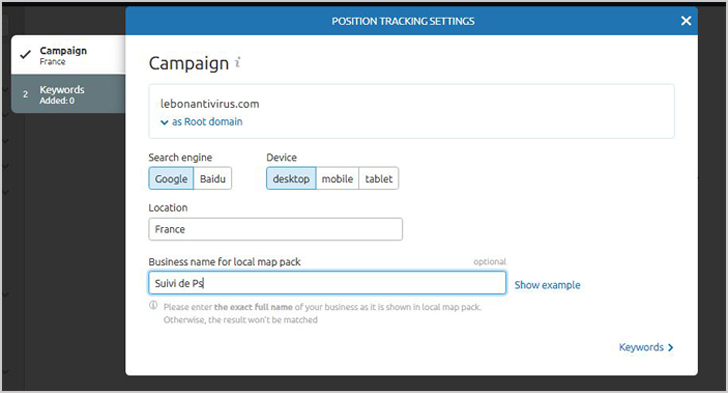728x393 pixels.
Task: Choose the tablet device option
Action: tap(378, 178)
